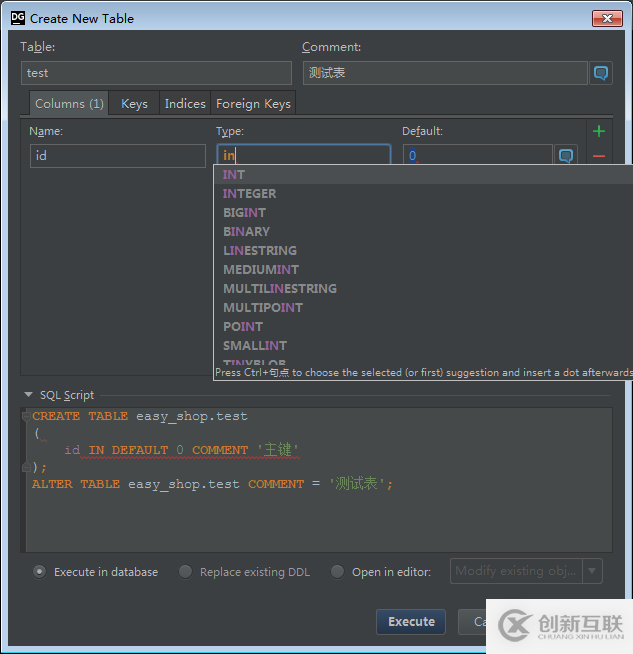Click the column comment bubble icon
Image resolution: width=633 pixels, height=654 pixels.
566,156
